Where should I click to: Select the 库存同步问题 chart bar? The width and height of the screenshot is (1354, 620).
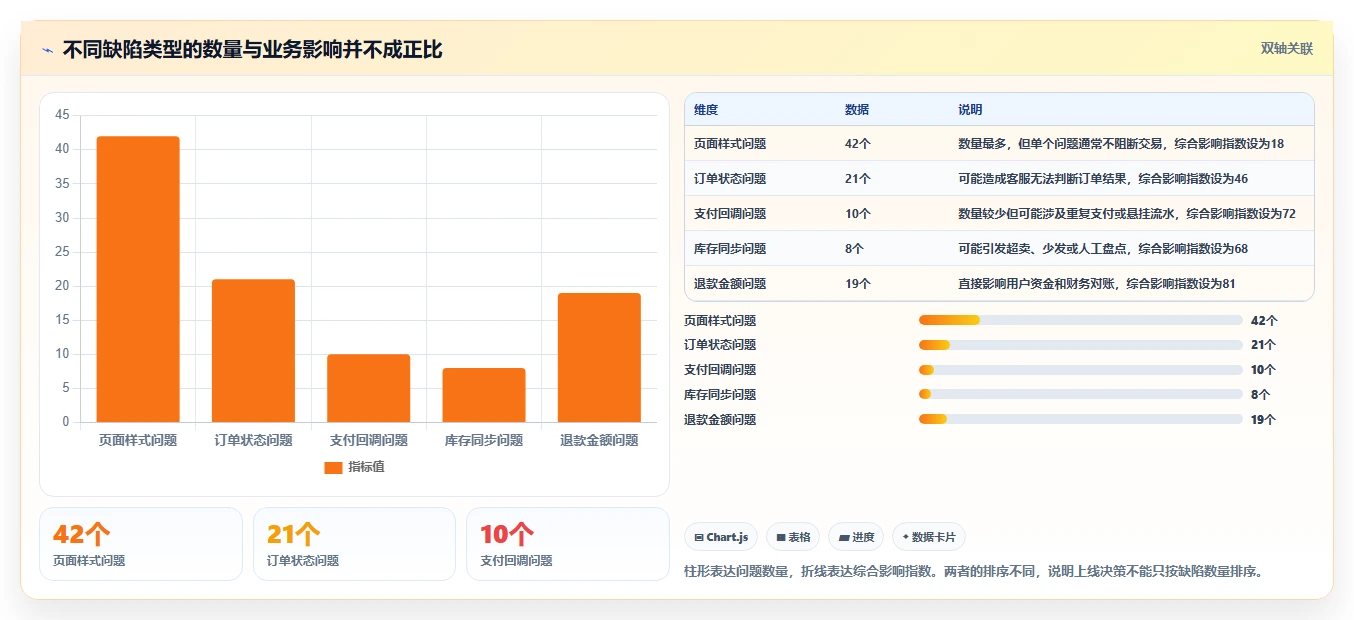pos(484,395)
